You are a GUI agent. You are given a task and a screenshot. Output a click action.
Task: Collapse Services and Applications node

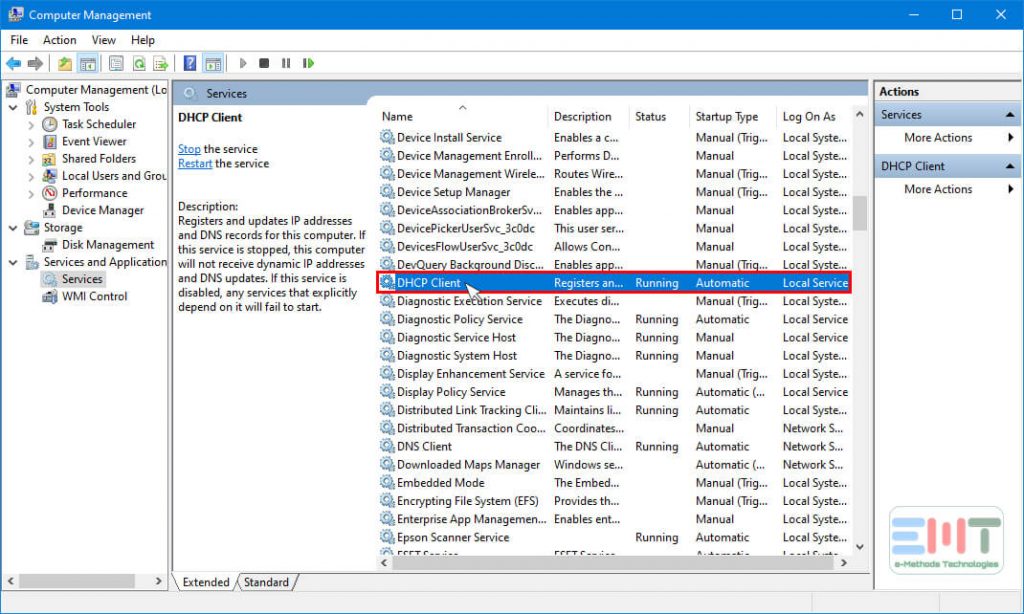[13, 263]
